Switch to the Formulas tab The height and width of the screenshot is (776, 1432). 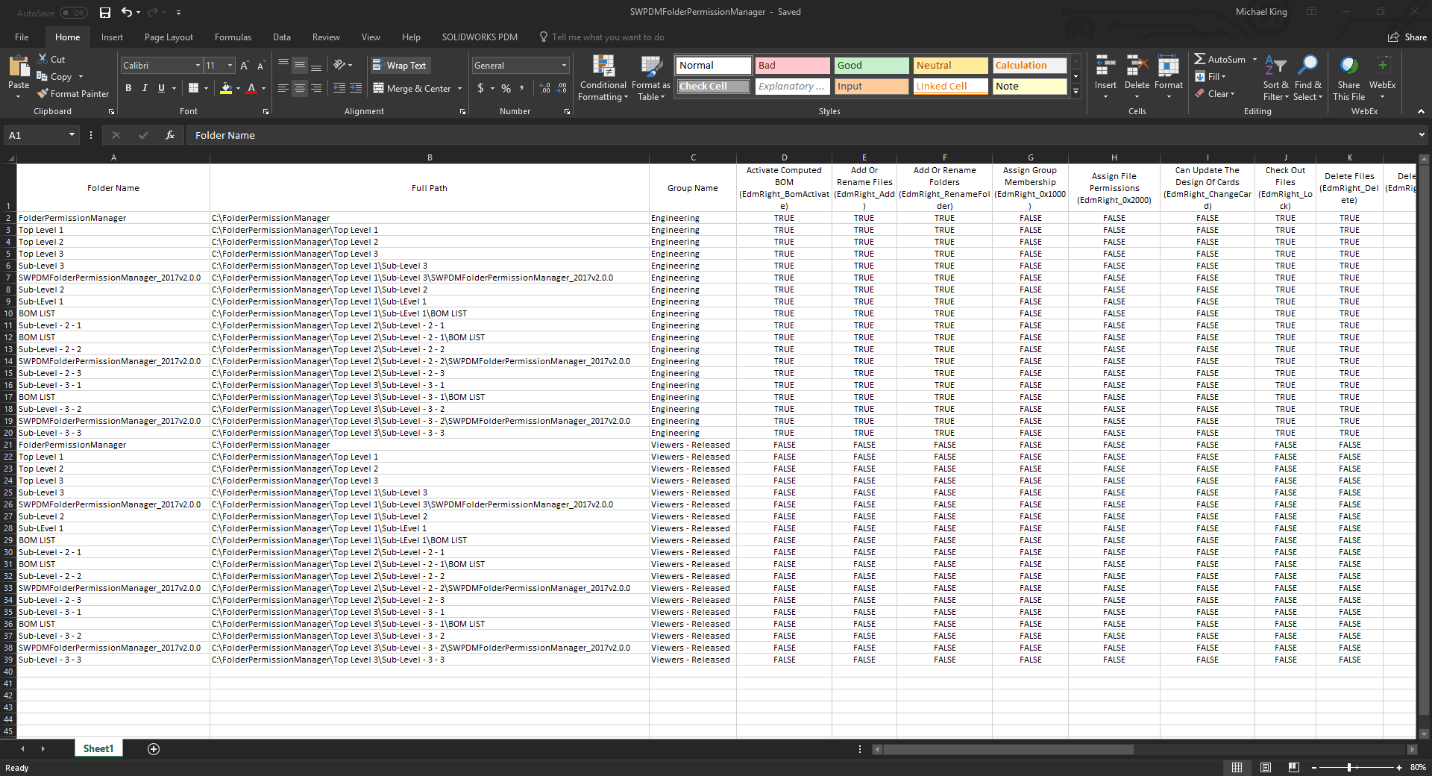point(231,37)
